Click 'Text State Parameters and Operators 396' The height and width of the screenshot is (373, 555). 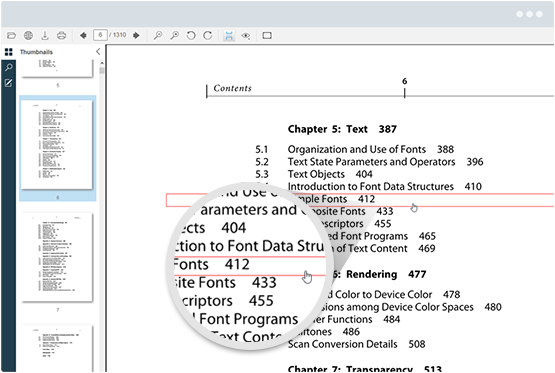(x=385, y=162)
